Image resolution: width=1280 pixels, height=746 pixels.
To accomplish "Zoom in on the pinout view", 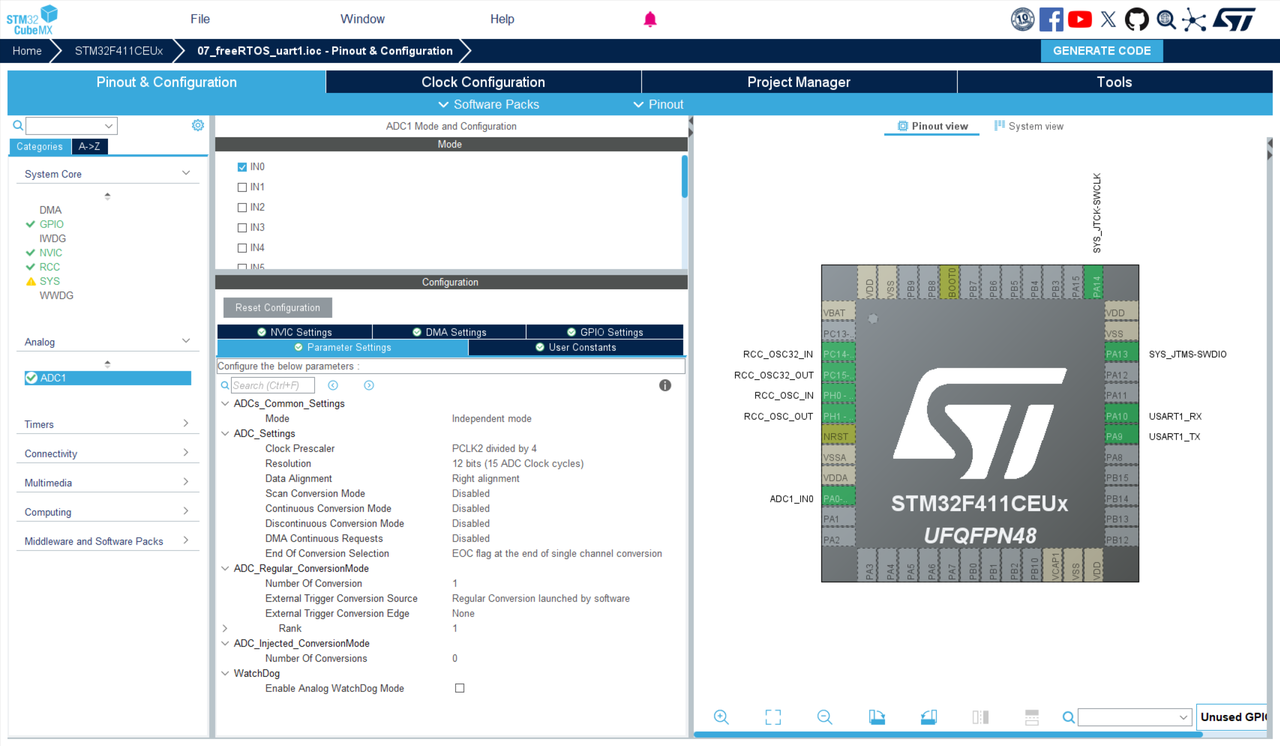I will tap(721, 717).
